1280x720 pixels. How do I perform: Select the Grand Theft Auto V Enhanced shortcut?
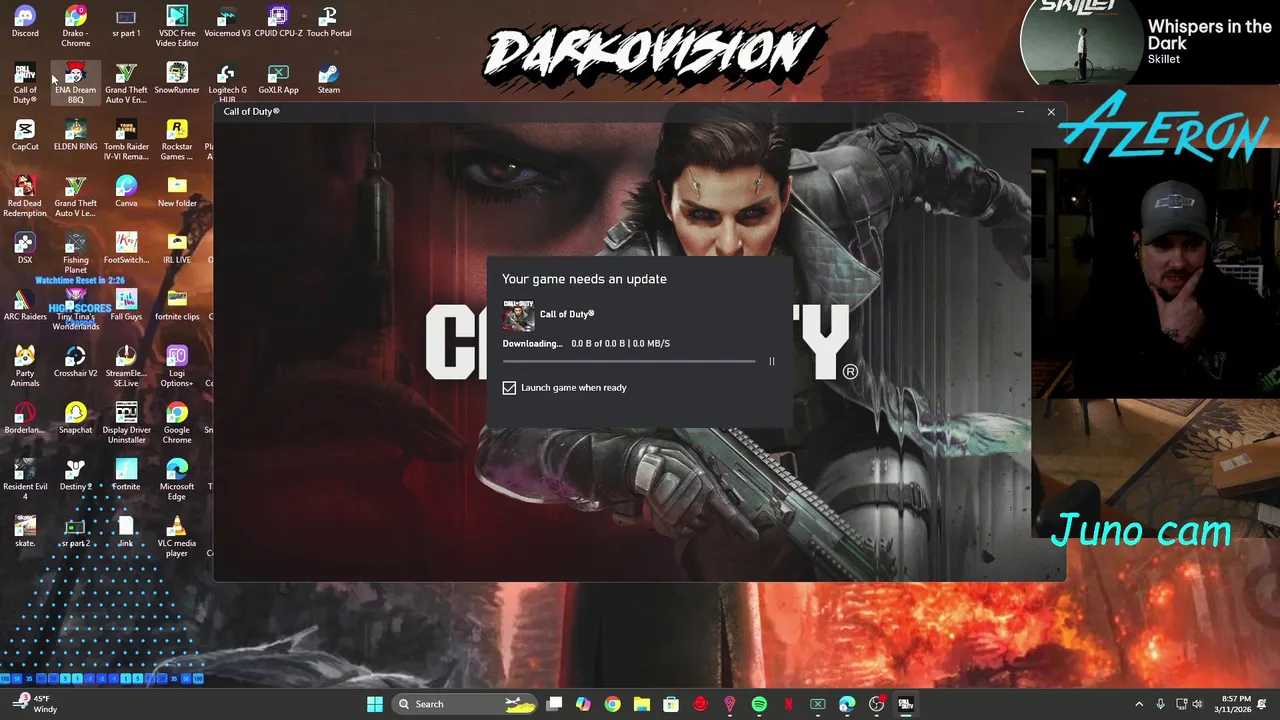(x=126, y=83)
